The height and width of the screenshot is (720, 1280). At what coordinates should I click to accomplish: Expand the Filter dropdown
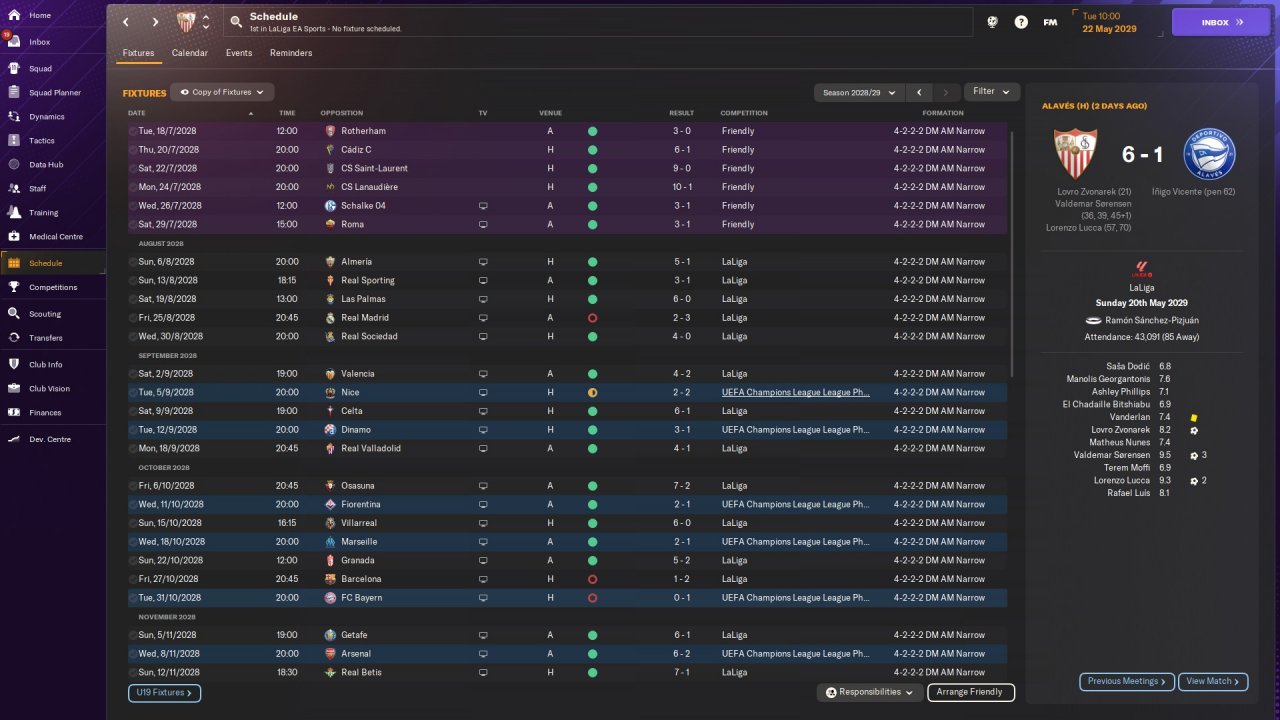coord(992,92)
